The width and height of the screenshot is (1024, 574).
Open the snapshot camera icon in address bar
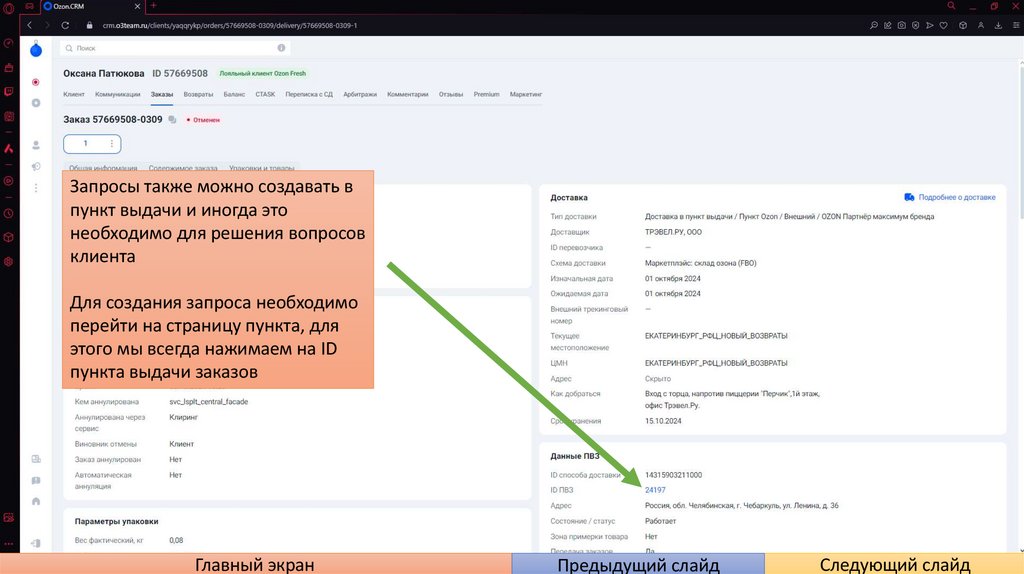coord(902,25)
